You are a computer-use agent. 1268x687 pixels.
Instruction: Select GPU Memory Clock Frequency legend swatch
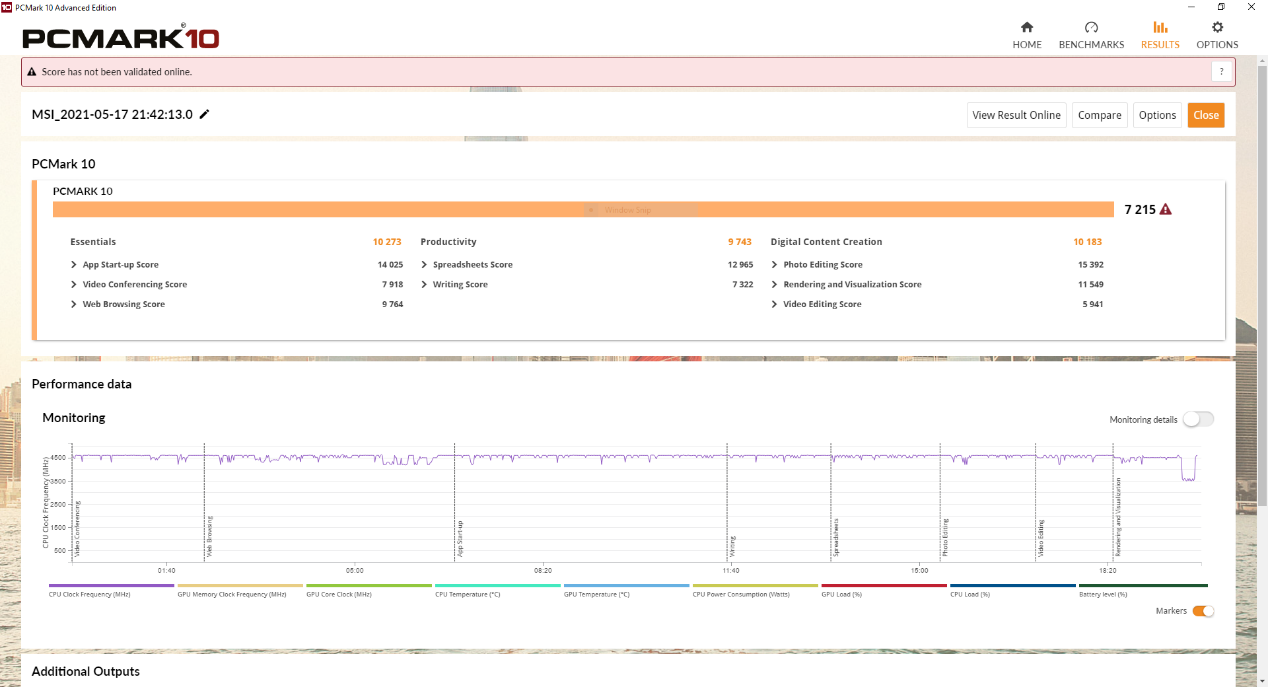click(240, 586)
